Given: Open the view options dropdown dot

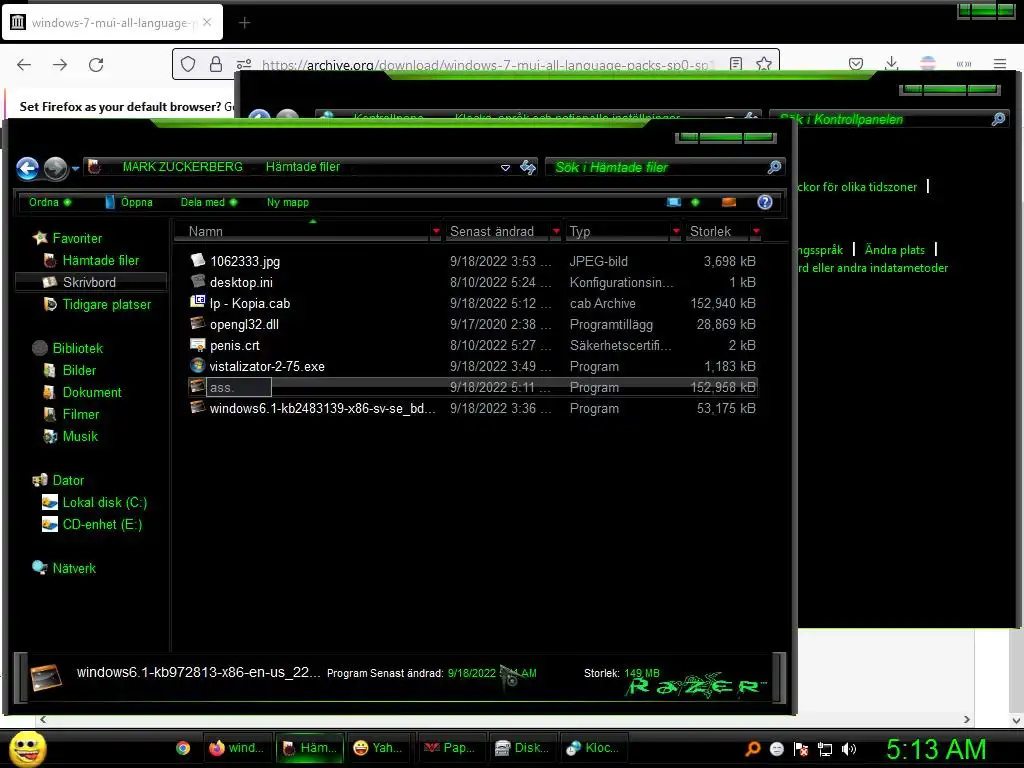Looking at the screenshot, I should point(695,202).
